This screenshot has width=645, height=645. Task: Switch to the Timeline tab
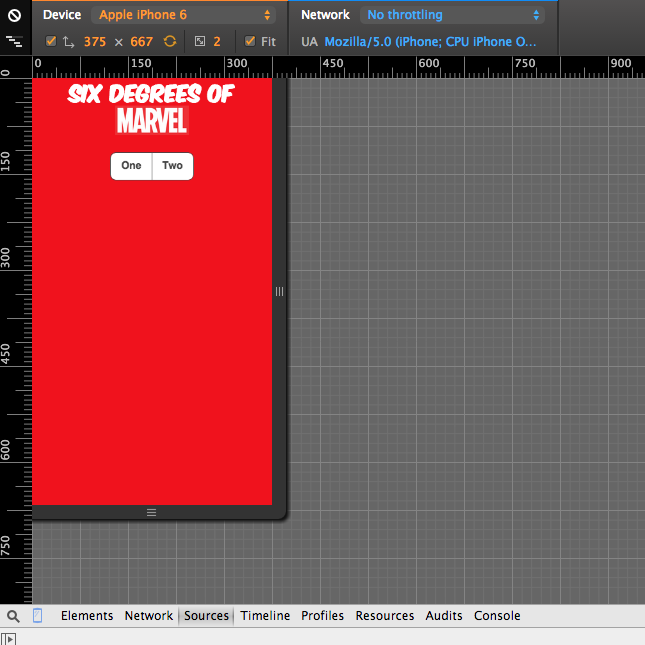point(265,616)
